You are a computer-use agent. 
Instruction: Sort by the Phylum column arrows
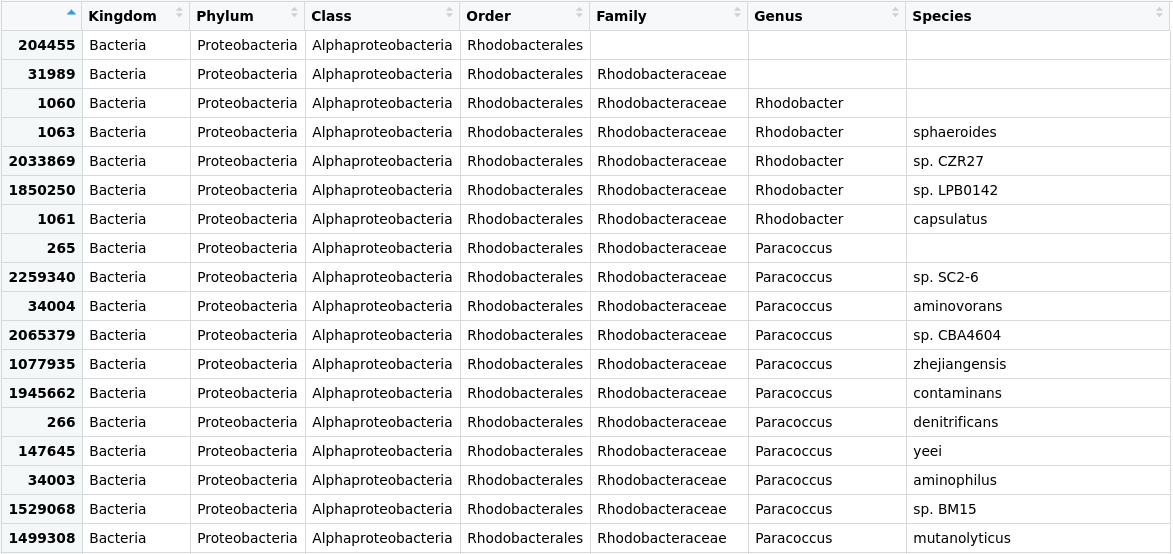[x=294, y=12]
